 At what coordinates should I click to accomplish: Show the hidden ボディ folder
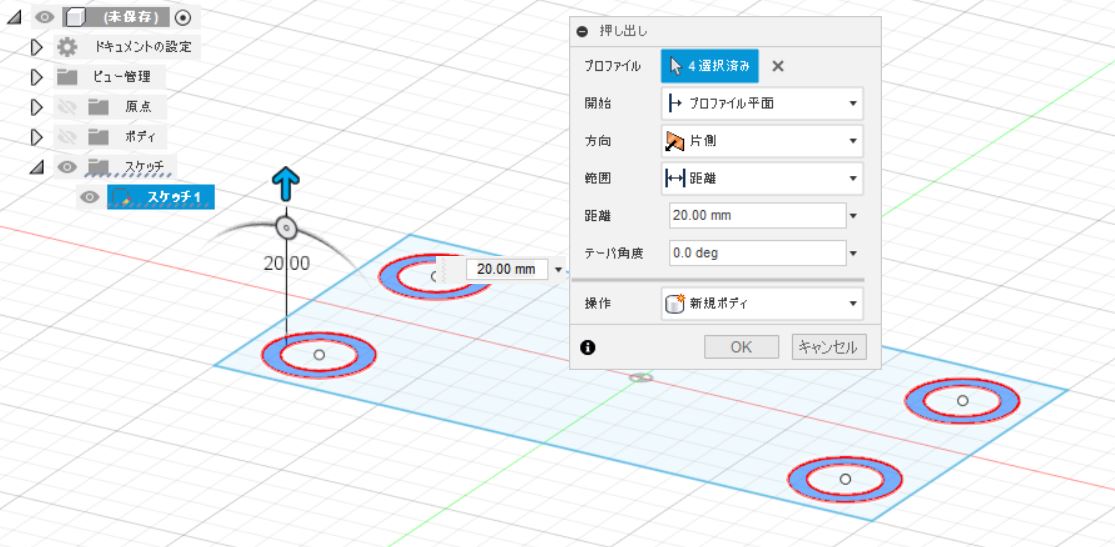(67, 137)
